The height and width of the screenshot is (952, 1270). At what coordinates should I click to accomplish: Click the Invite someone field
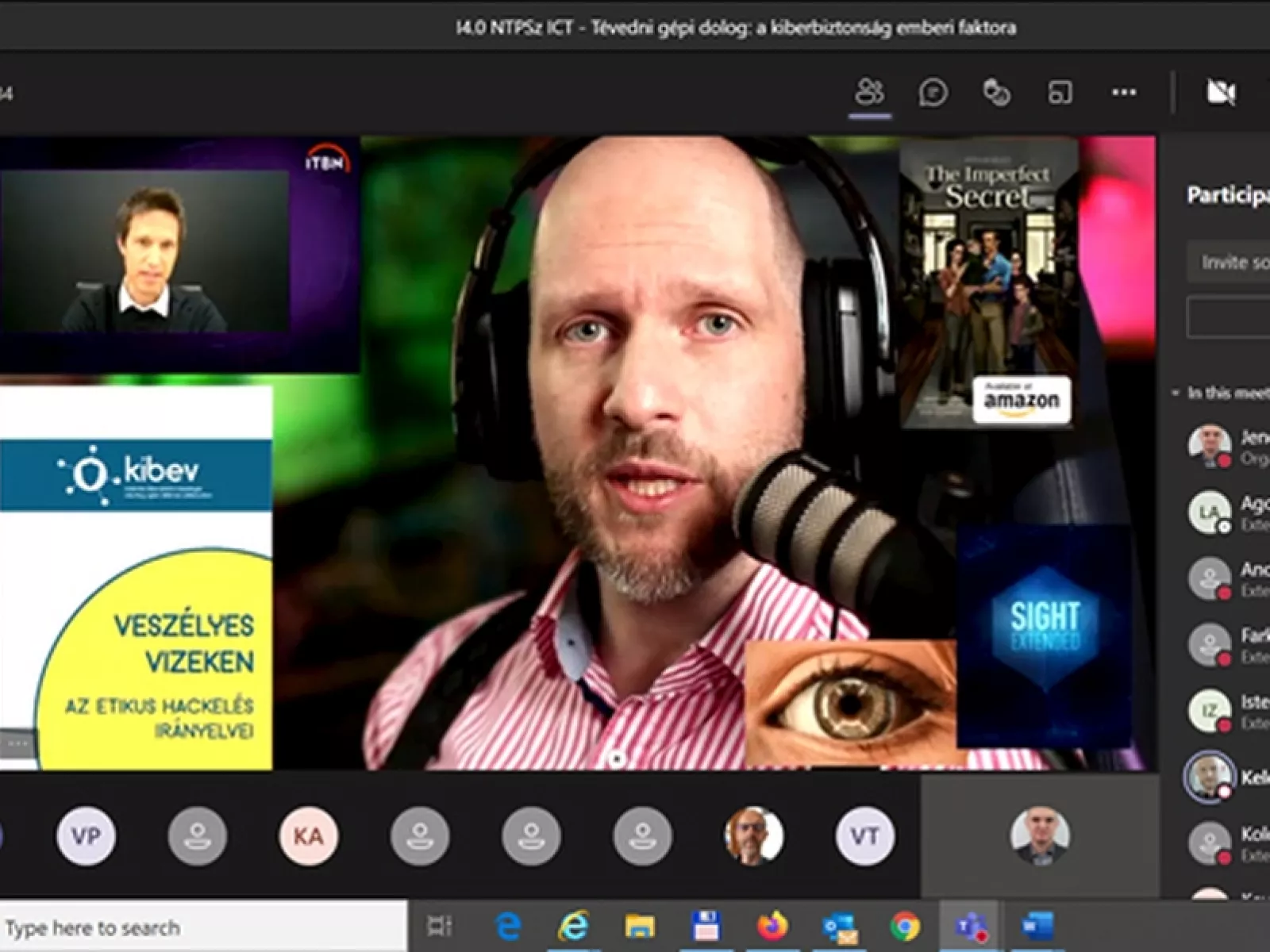pos(1230,262)
